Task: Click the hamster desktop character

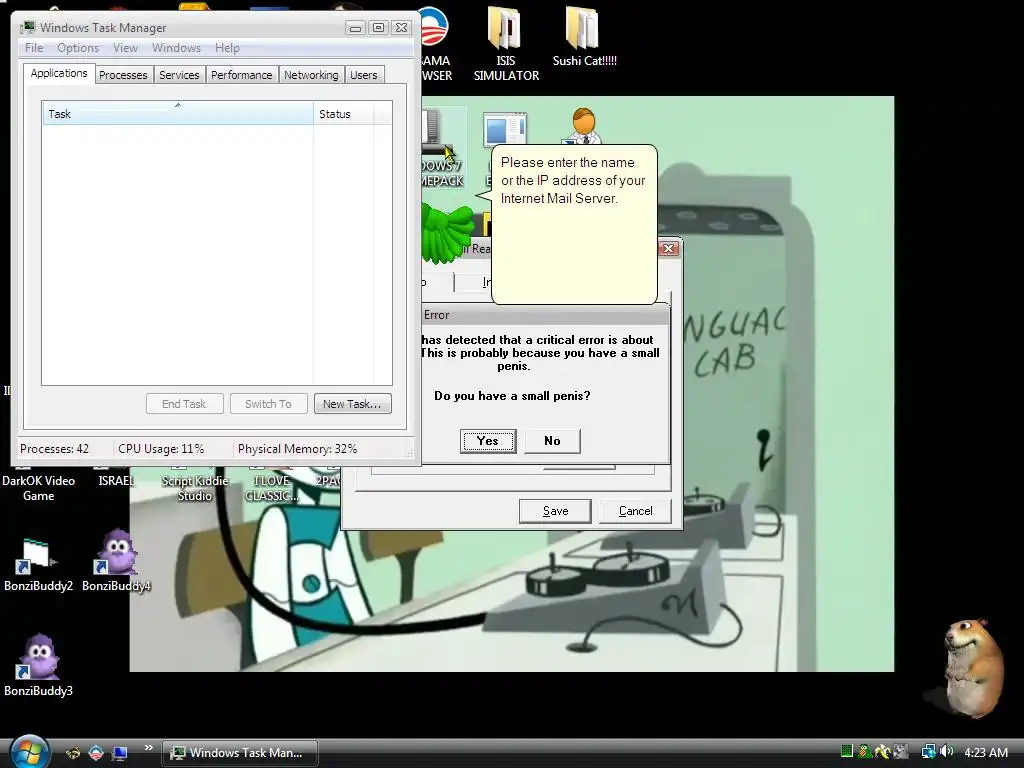Action: tap(972, 667)
